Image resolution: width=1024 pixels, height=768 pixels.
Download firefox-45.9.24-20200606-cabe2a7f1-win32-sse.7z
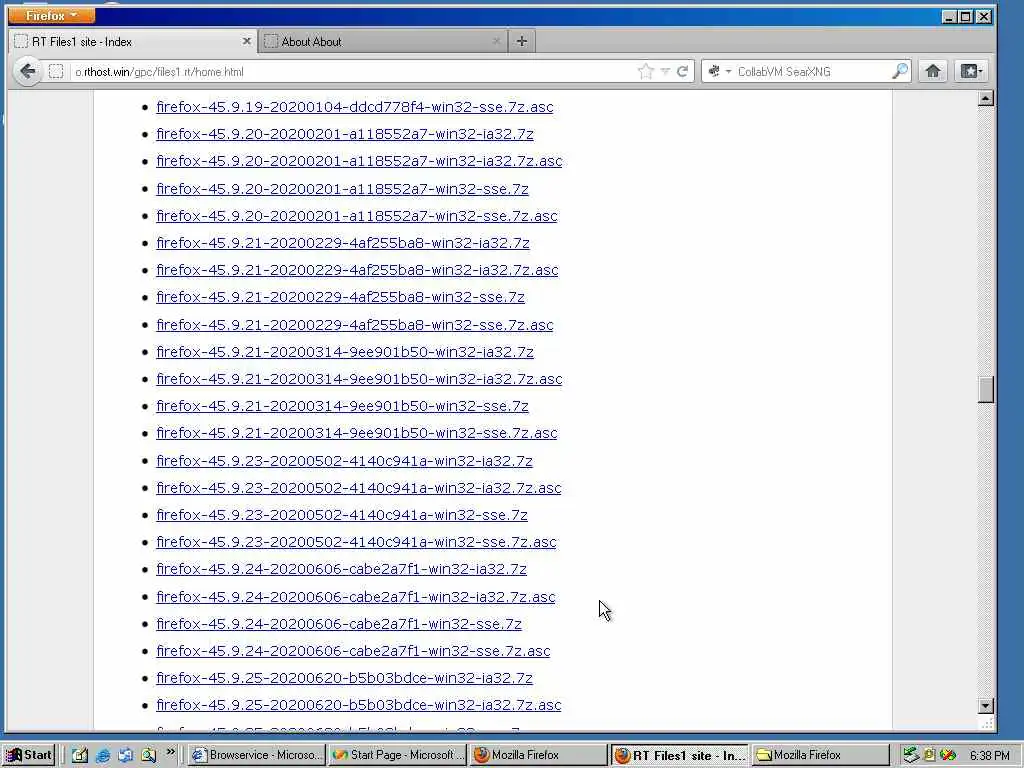[x=339, y=624]
